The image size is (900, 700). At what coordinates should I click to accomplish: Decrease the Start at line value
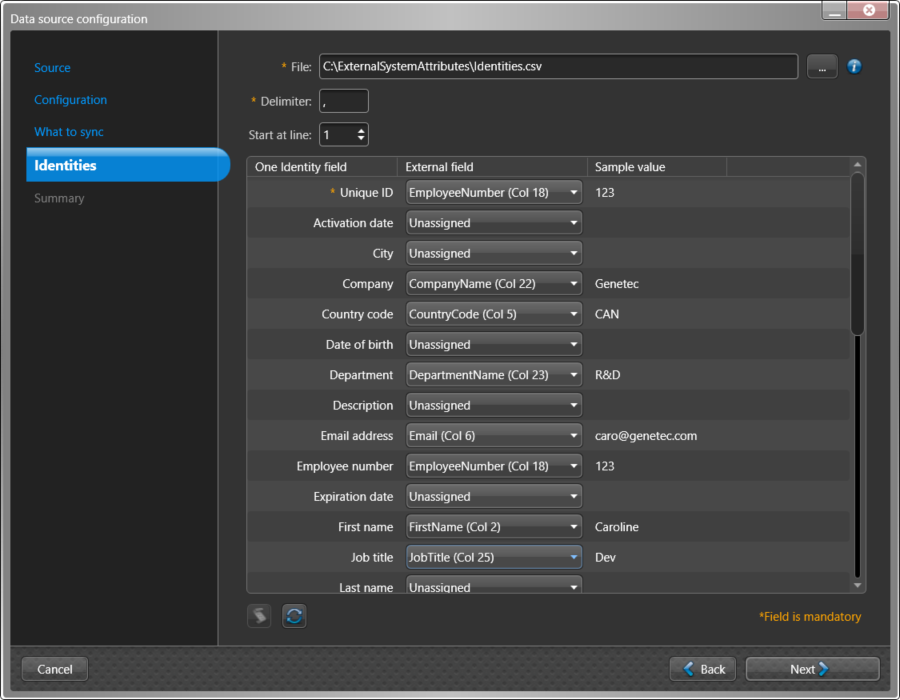[361, 139]
